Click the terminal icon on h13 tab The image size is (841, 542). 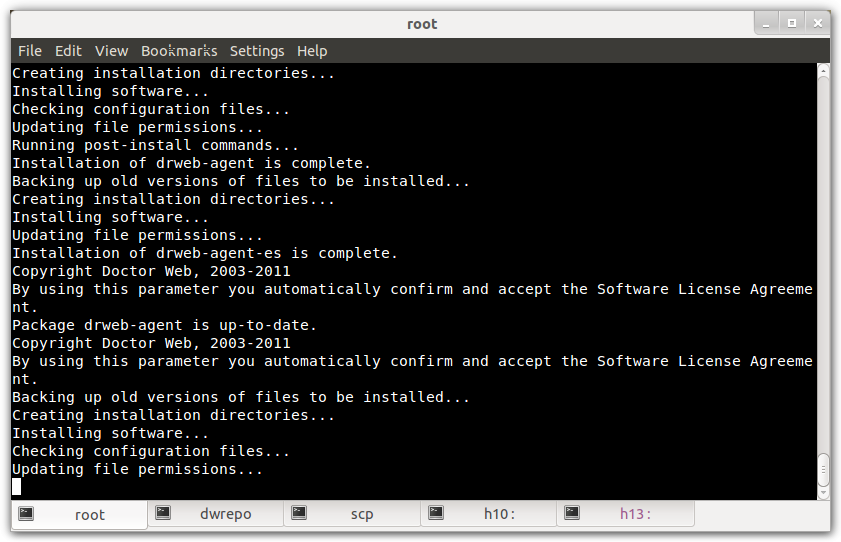pos(572,513)
